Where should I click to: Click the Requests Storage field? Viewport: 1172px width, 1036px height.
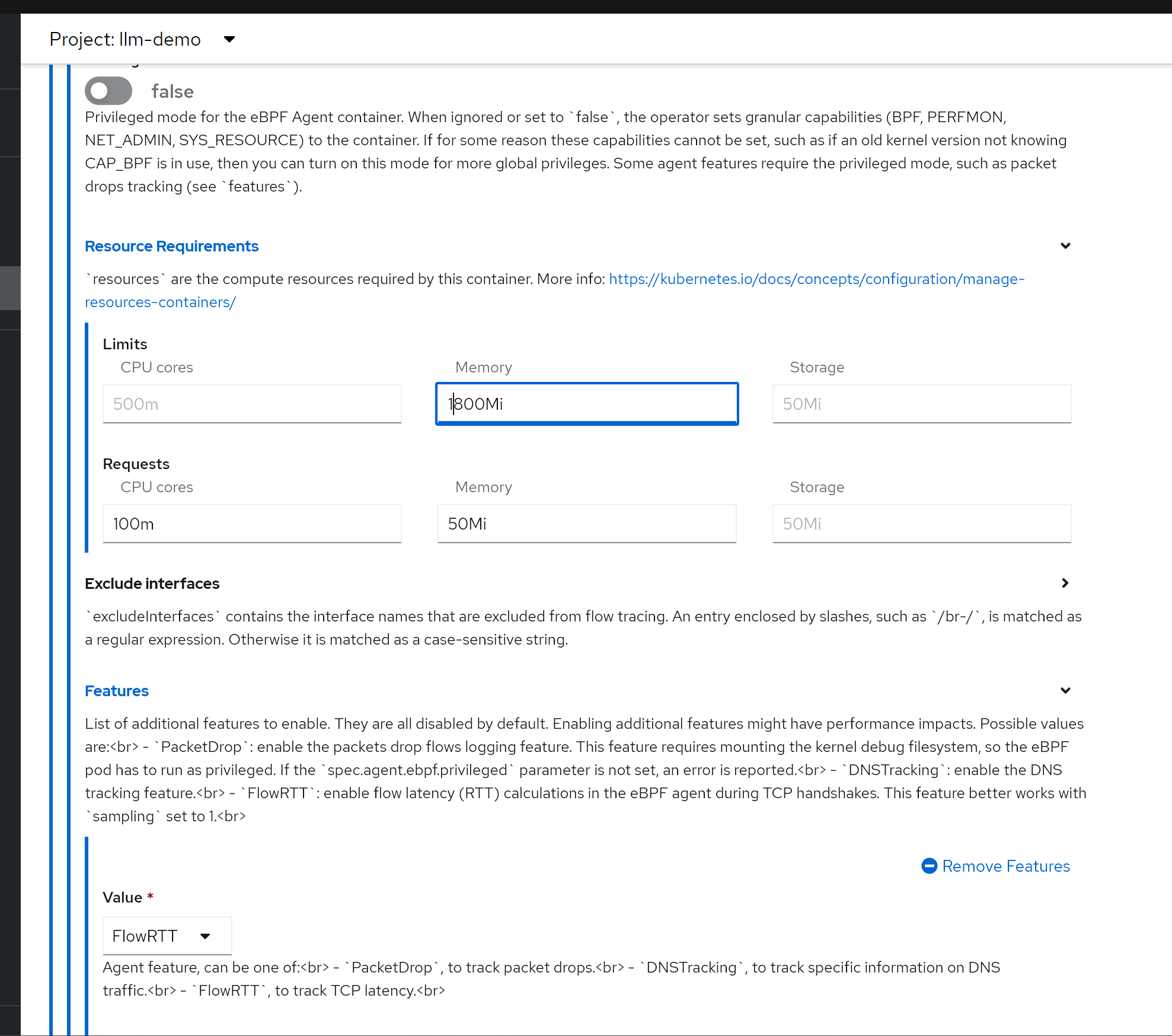[x=921, y=524]
